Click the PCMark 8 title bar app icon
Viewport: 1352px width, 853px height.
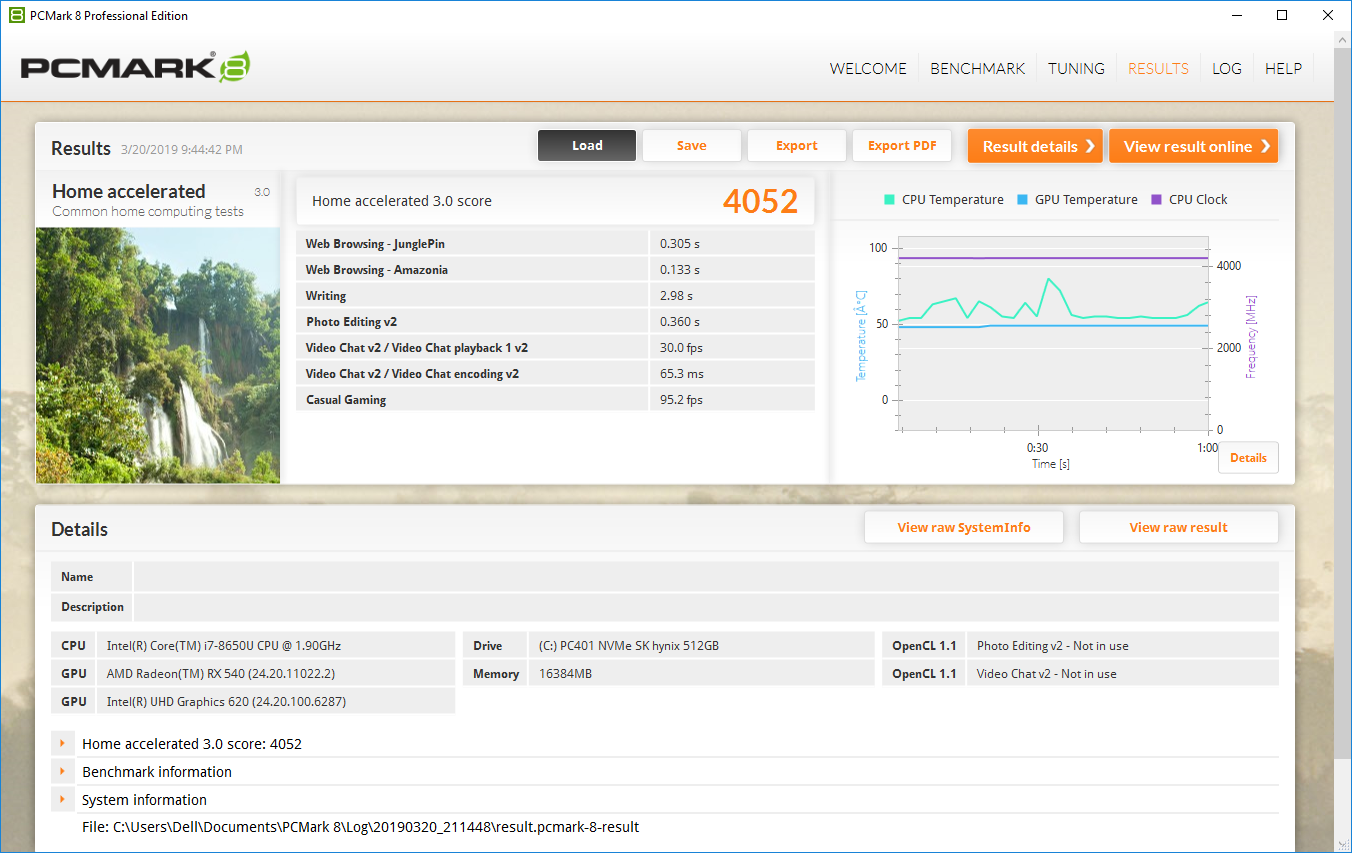click(x=16, y=15)
